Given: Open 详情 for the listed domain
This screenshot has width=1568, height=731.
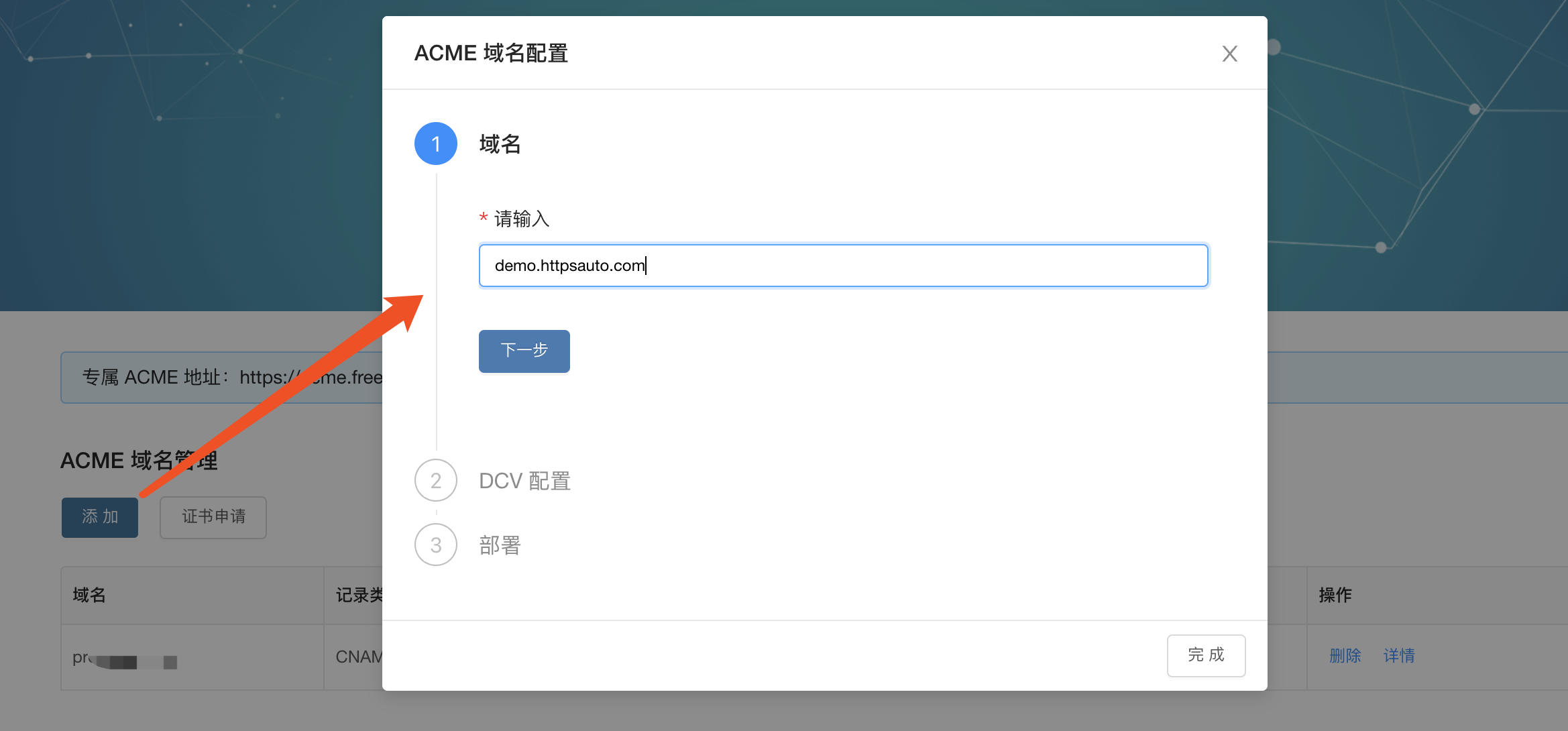Looking at the screenshot, I should point(1399,656).
